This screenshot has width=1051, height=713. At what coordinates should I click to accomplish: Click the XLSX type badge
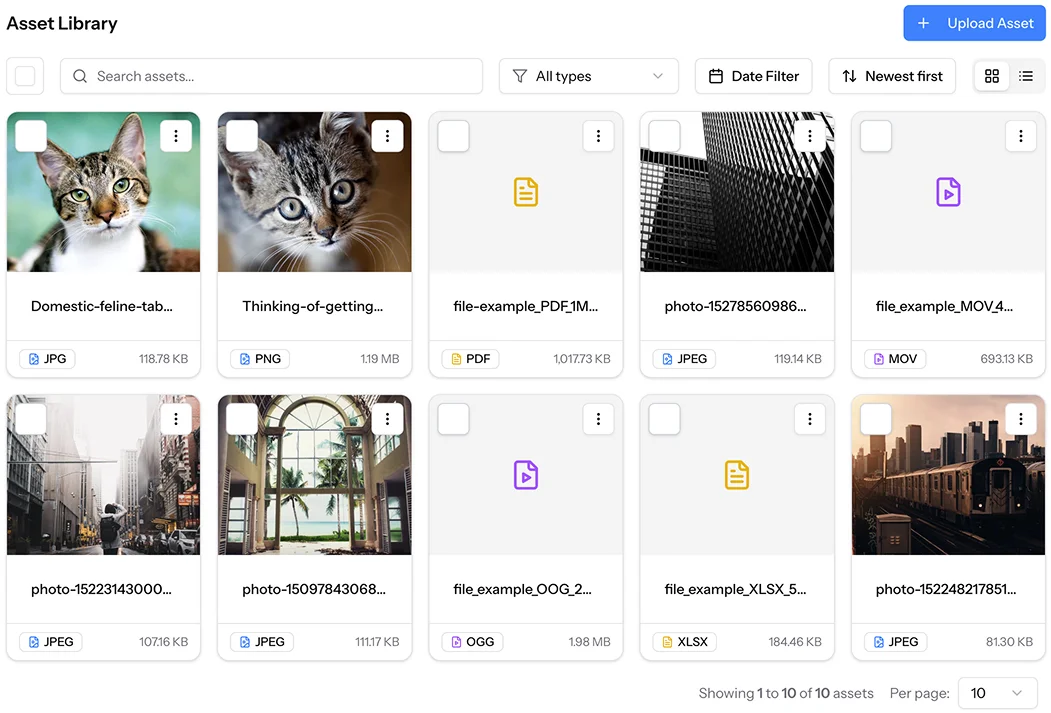[x=685, y=642]
